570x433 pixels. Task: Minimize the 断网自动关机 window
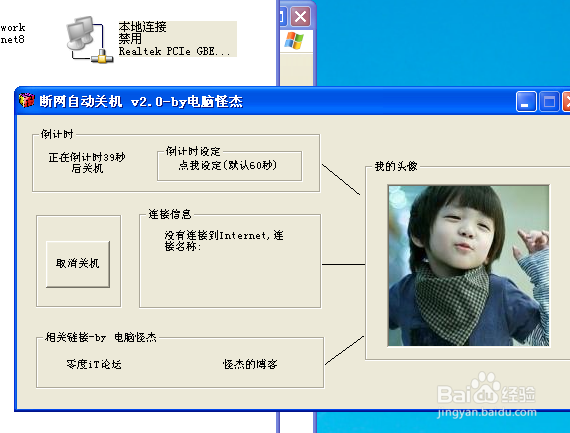coord(526,101)
